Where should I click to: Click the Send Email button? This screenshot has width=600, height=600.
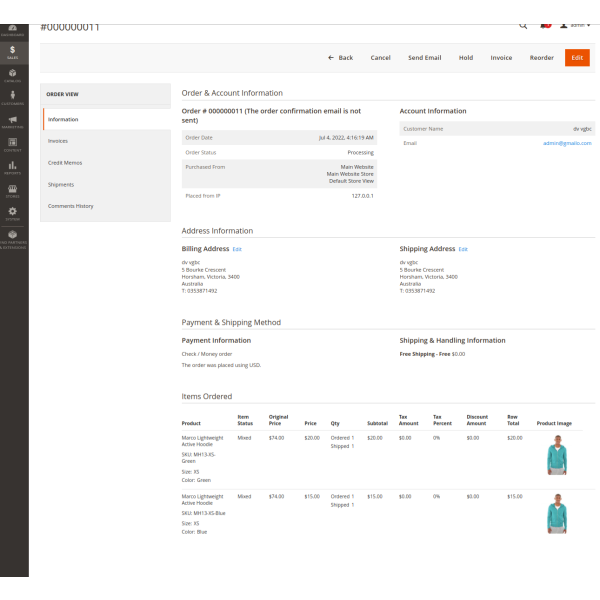click(424, 58)
